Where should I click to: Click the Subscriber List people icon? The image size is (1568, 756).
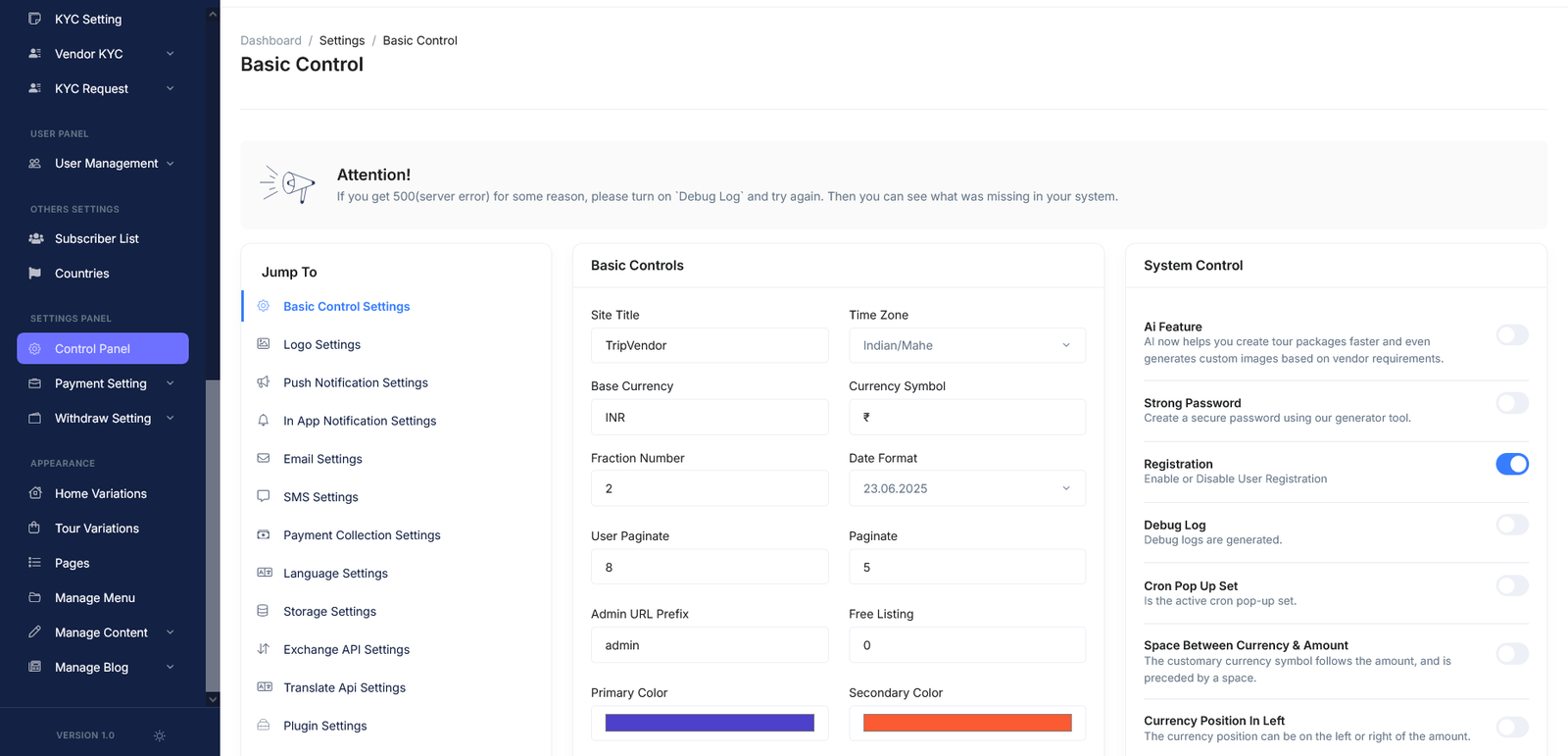[35, 238]
